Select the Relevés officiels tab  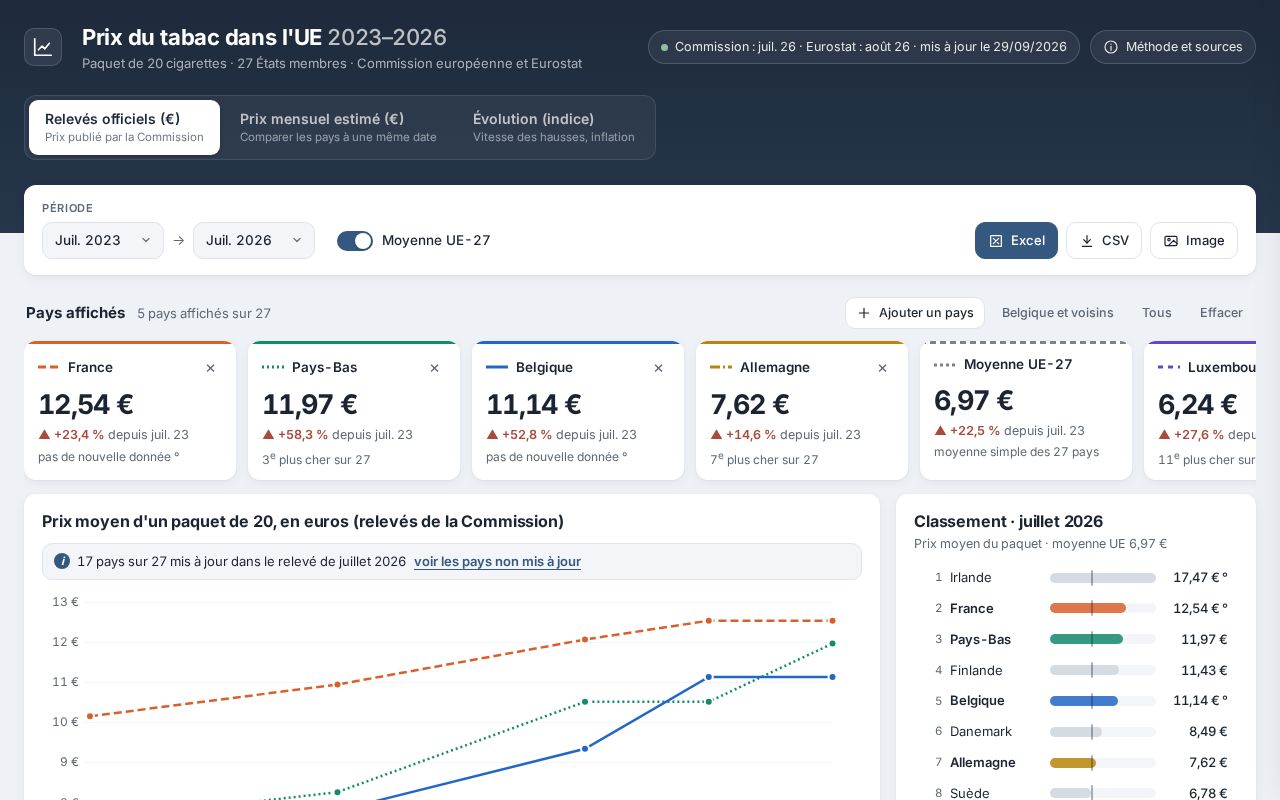point(124,127)
